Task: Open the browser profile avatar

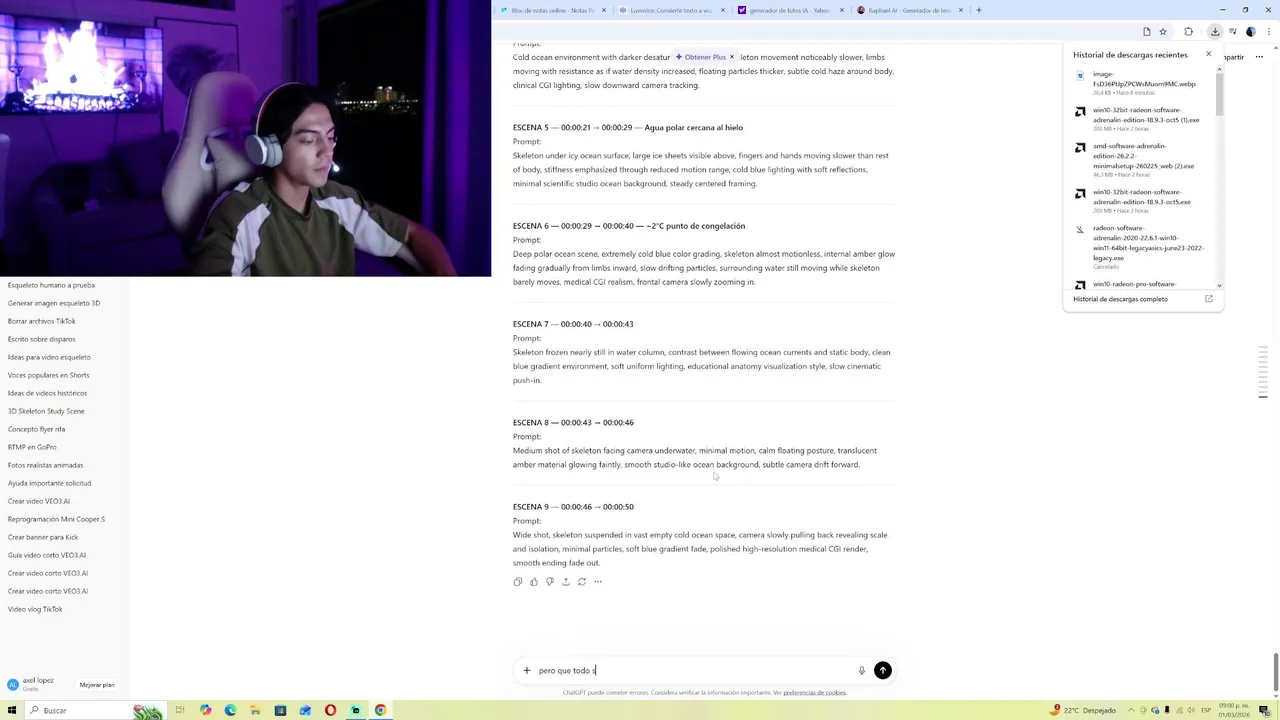Action: pyautogui.click(x=1250, y=31)
